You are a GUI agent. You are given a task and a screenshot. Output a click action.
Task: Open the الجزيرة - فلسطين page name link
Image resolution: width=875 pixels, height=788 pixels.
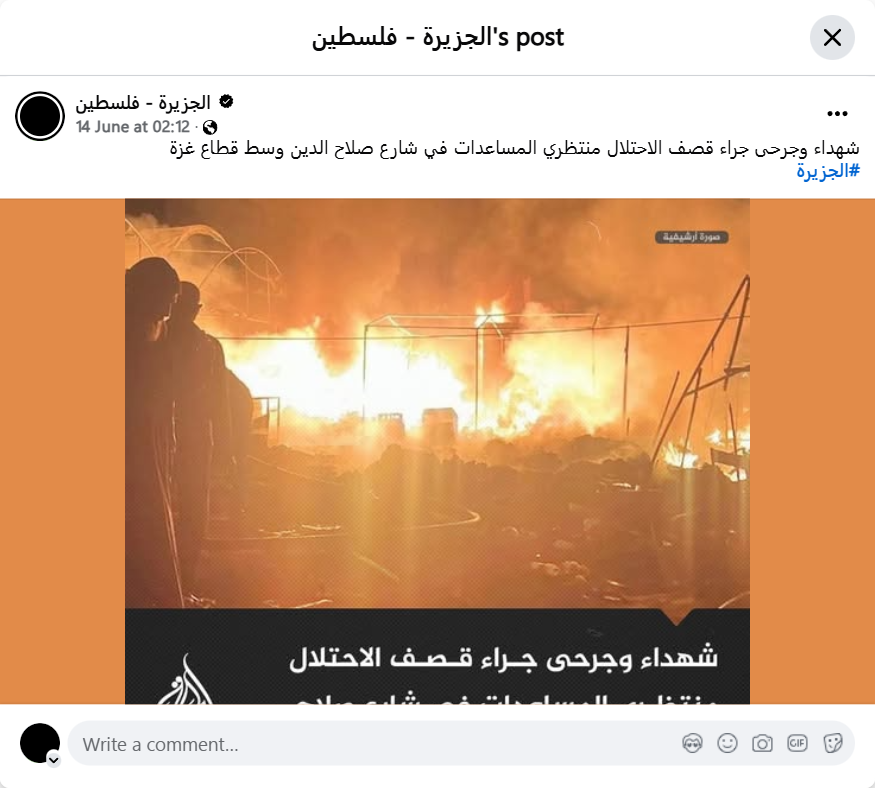coord(143,102)
